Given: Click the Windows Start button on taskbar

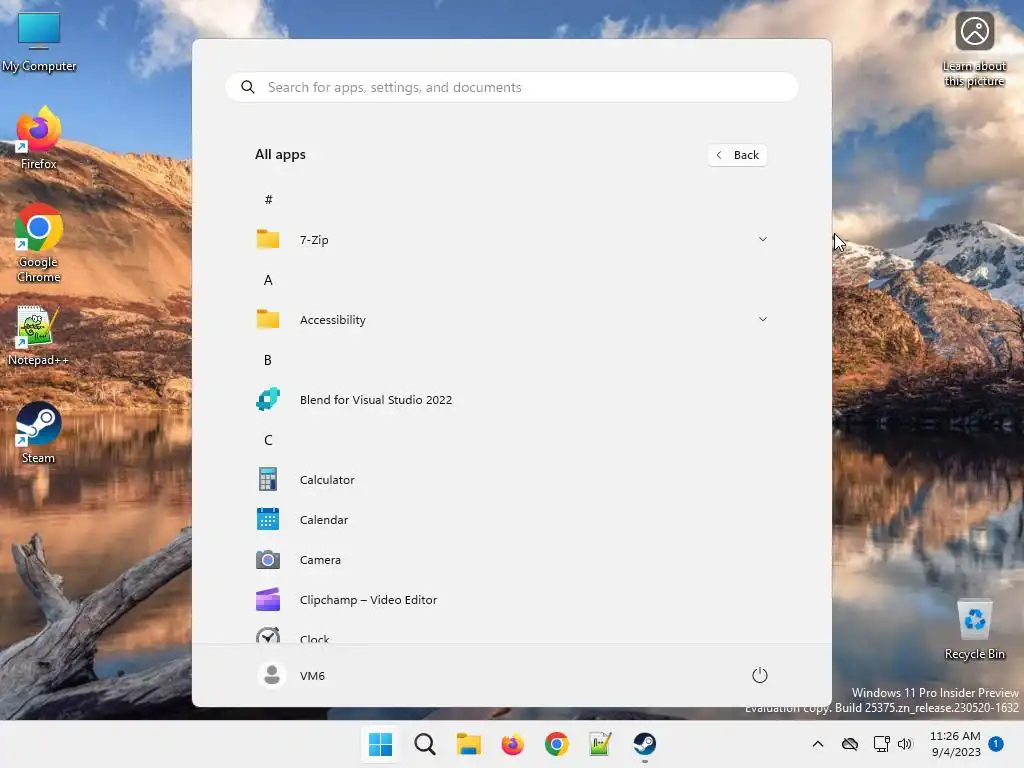Looking at the screenshot, I should 381,744.
